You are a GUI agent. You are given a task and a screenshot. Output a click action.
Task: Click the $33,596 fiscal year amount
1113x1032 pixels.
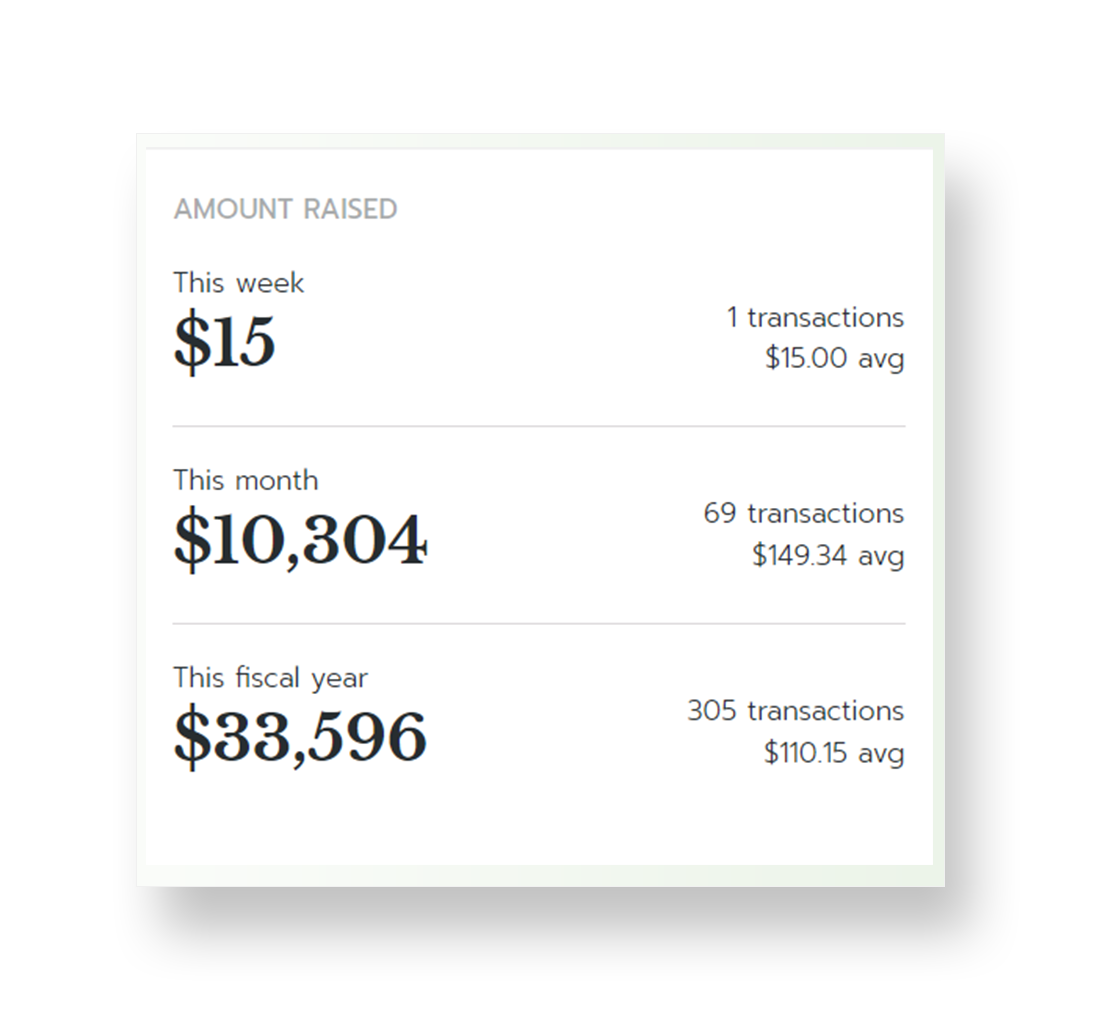(x=300, y=737)
